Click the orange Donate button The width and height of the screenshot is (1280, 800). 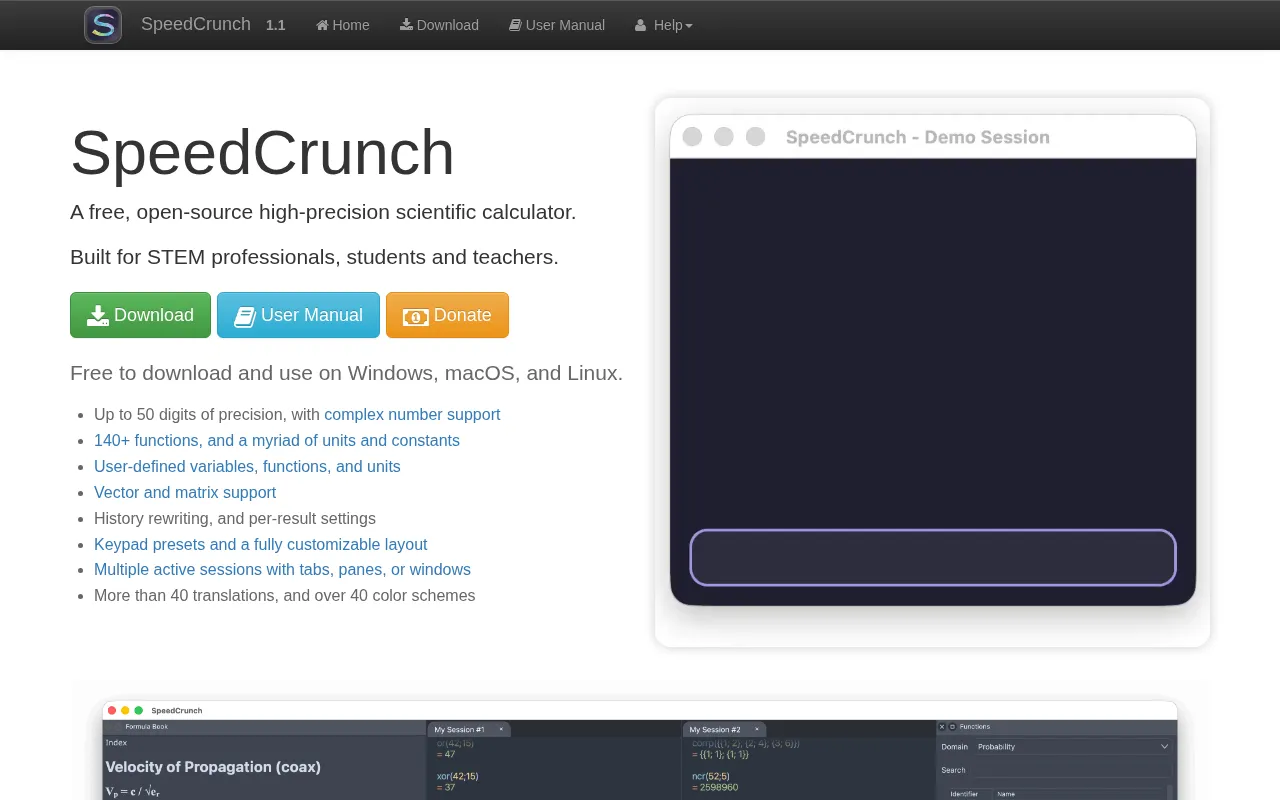tap(447, 315)
